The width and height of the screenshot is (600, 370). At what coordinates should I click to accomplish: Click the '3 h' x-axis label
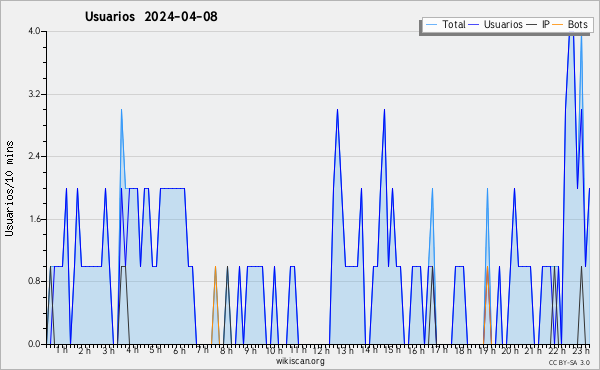108,350
